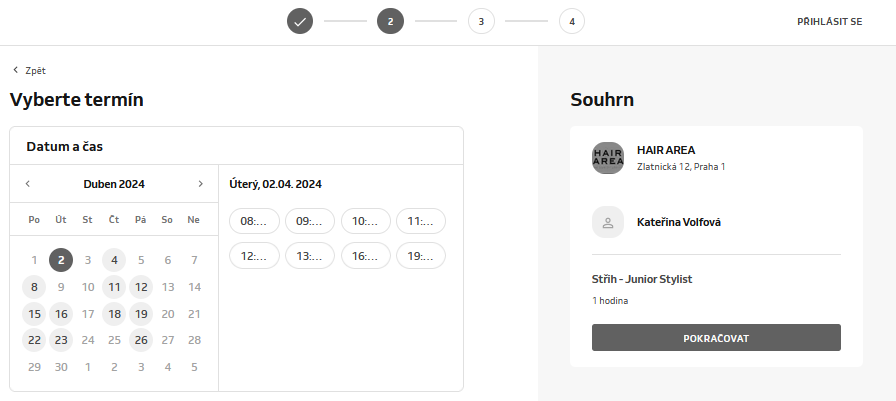This screenshot has width=896, height=401.
Task: Pick the 19: time slot
Action: coord(421,256)
